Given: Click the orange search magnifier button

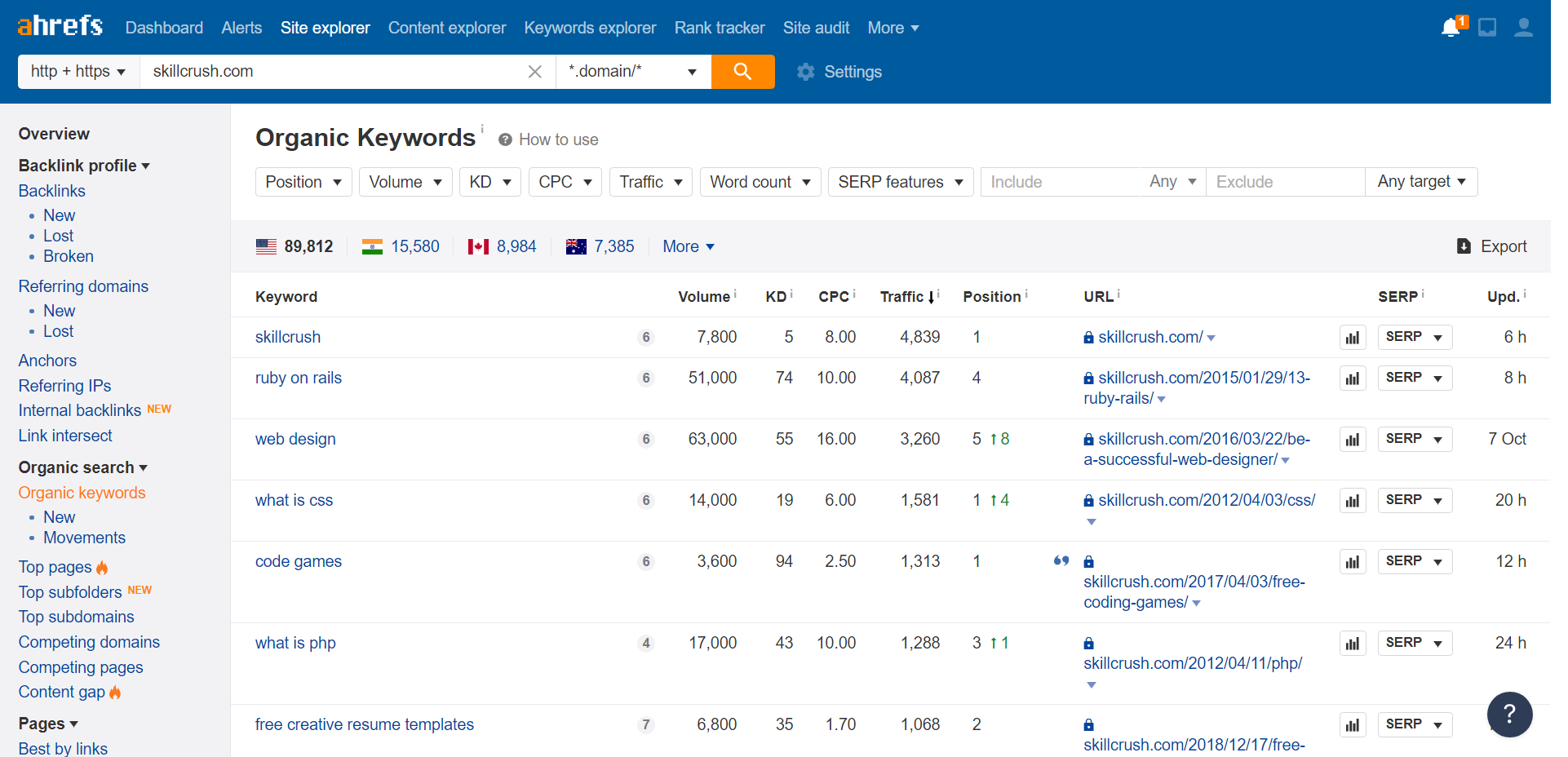Looking at the screenshot, I should point(742,72).
